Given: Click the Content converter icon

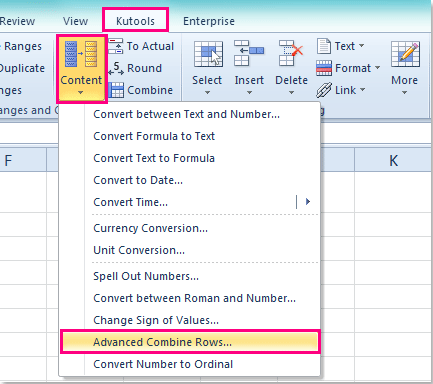Looking at the screenshot, I should tap(81, 54).
